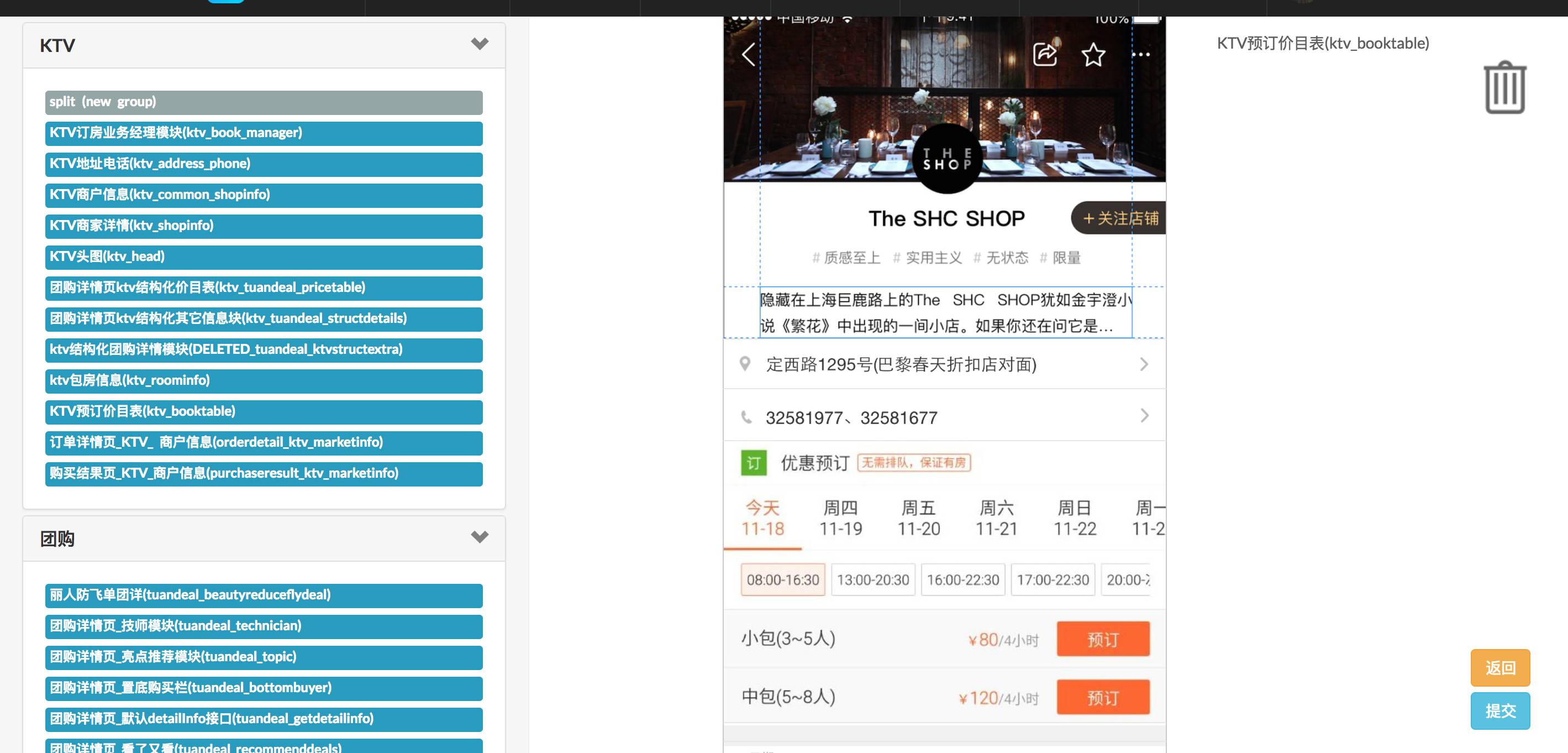Click the # 限量 tag
The height and width of the screenshot is (753, 1568).
pyautogui.click(x=1060, y=258)
